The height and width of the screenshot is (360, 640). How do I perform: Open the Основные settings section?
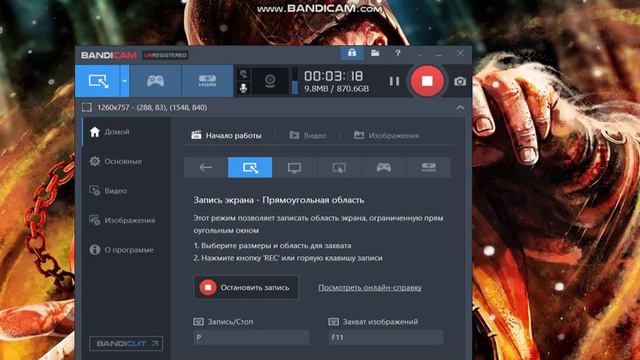coord(127,161)
